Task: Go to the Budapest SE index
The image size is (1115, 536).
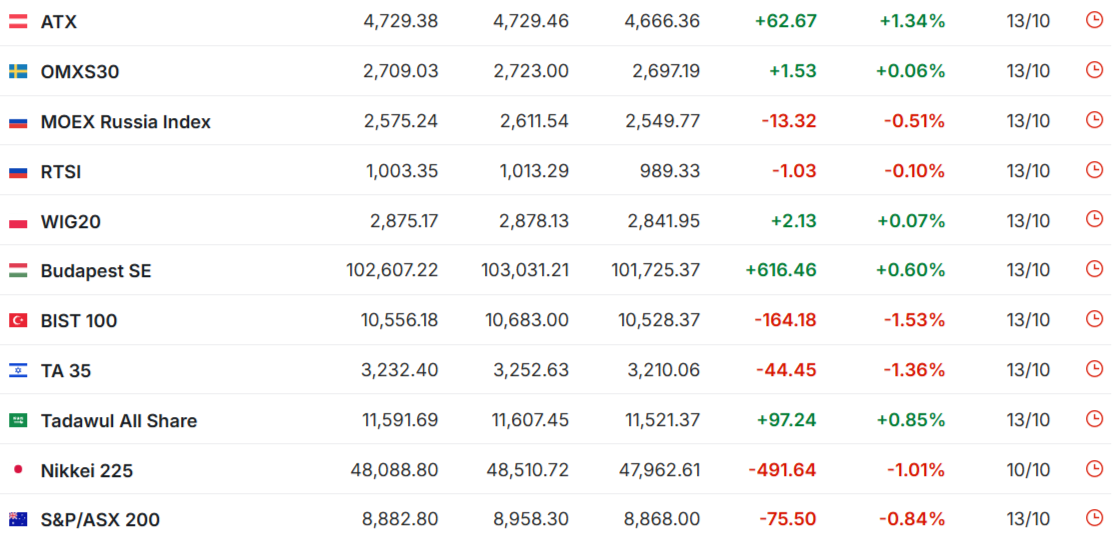Action: [x=96, y=271]
